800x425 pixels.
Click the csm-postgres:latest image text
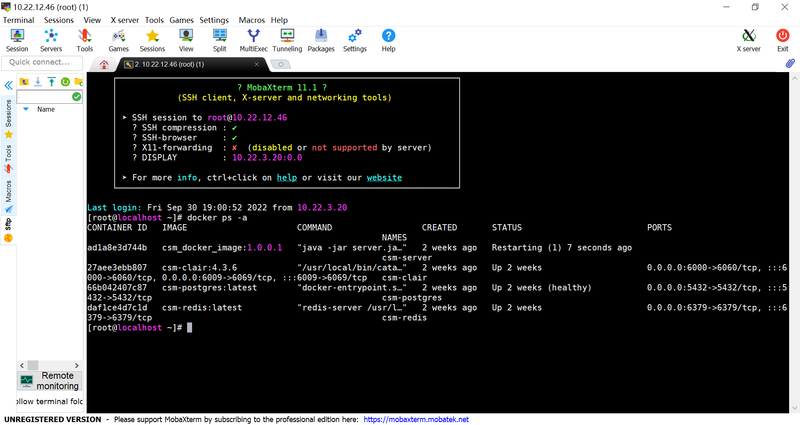(x=209, y=287)
